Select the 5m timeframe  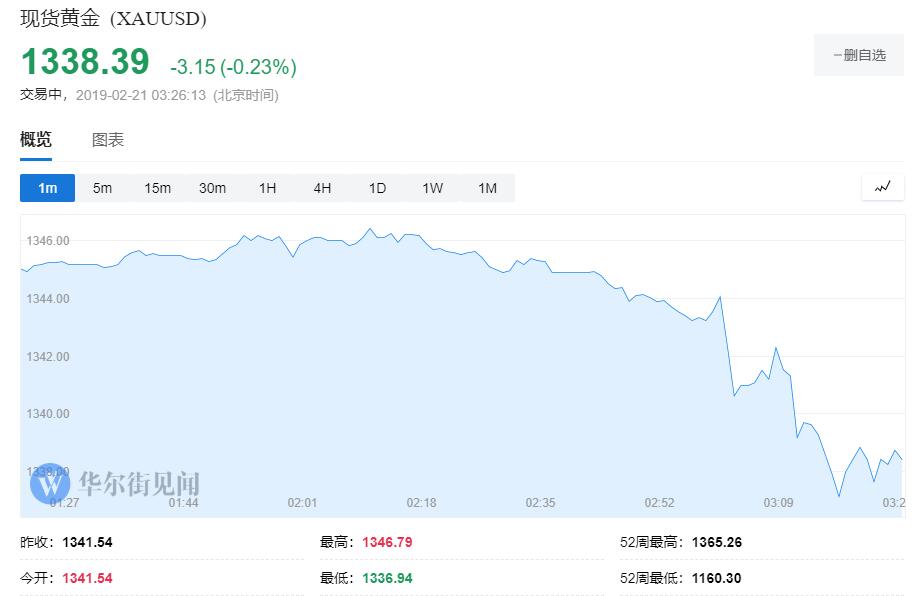point(102,188)
